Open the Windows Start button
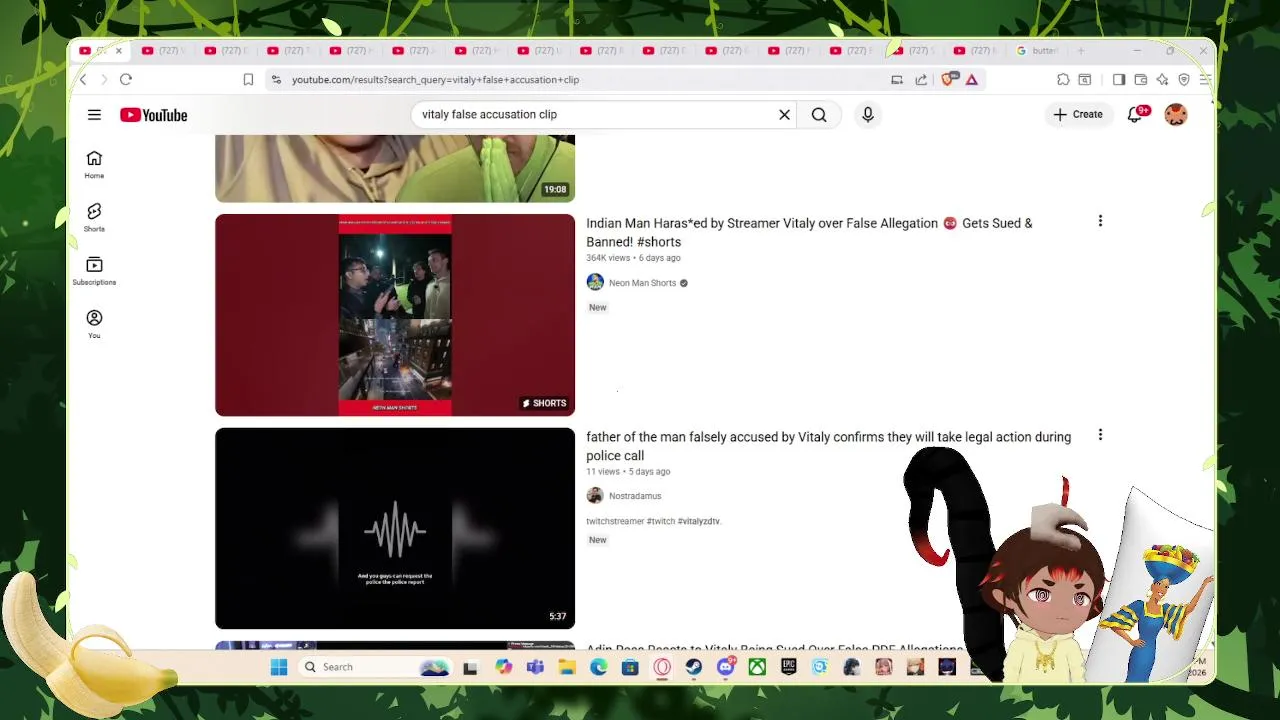 pos(279,667)
